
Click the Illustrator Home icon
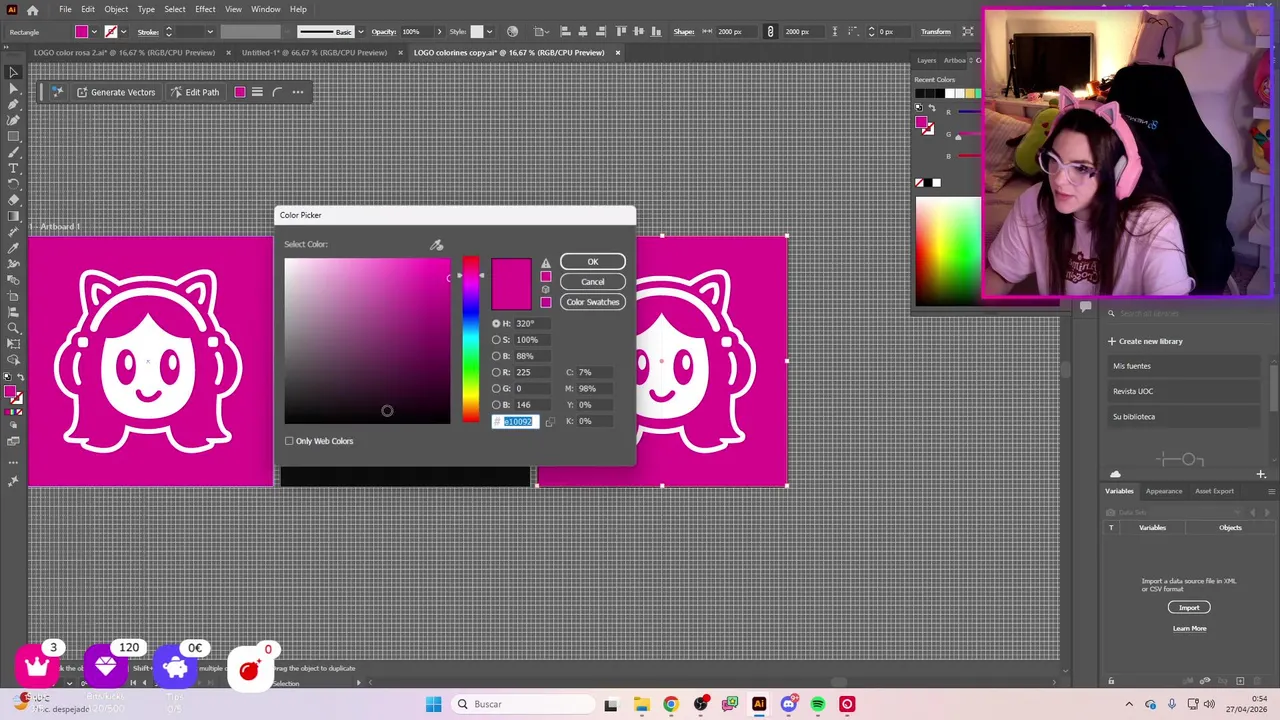[x=33, y=10]
